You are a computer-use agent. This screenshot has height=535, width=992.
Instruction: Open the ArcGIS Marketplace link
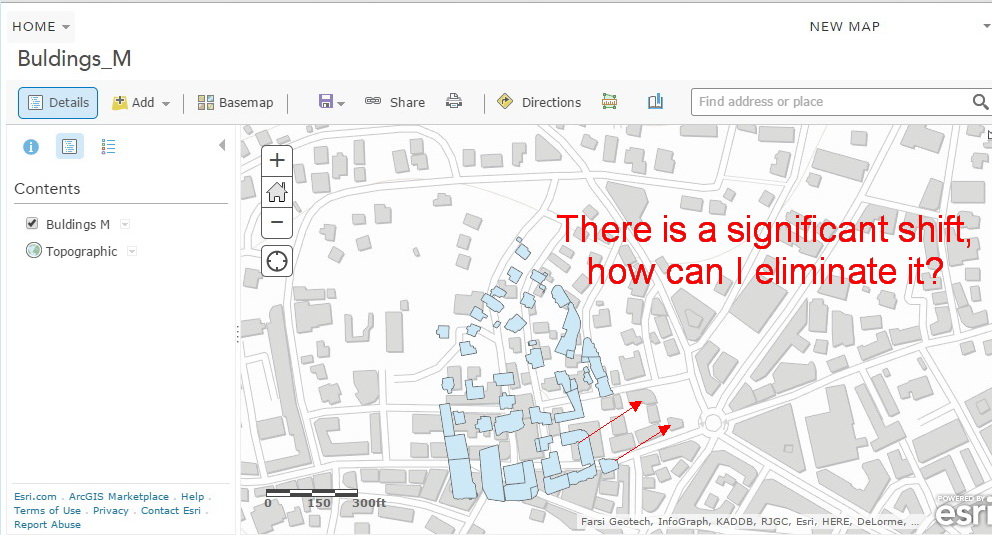119,496
